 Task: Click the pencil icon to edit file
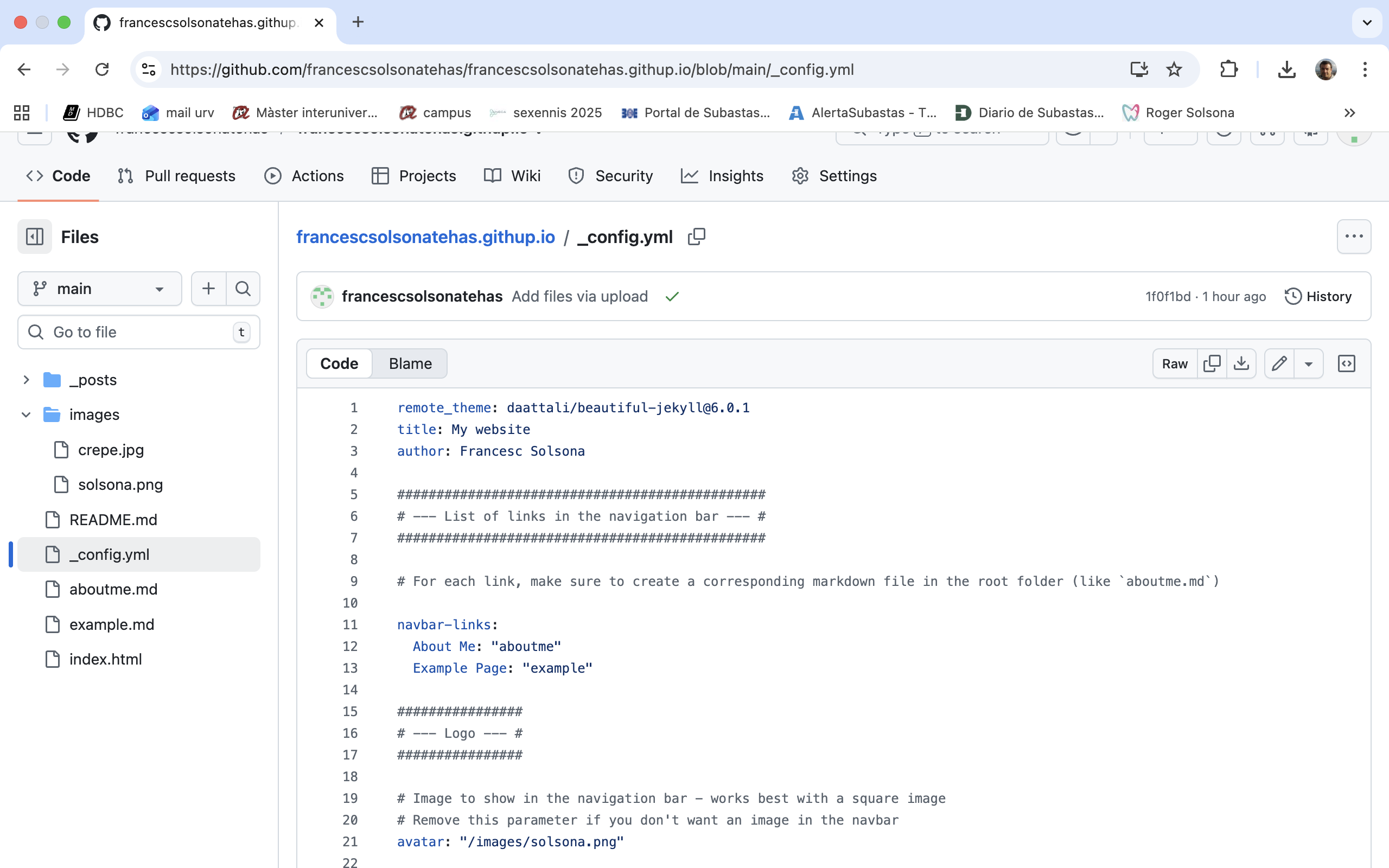click(x=1279, y=363)
